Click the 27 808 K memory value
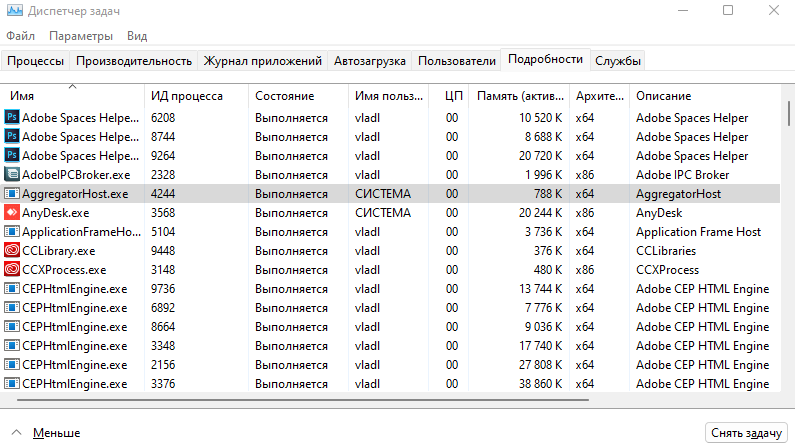Viewport: 795px width, 443px height. 540,365
